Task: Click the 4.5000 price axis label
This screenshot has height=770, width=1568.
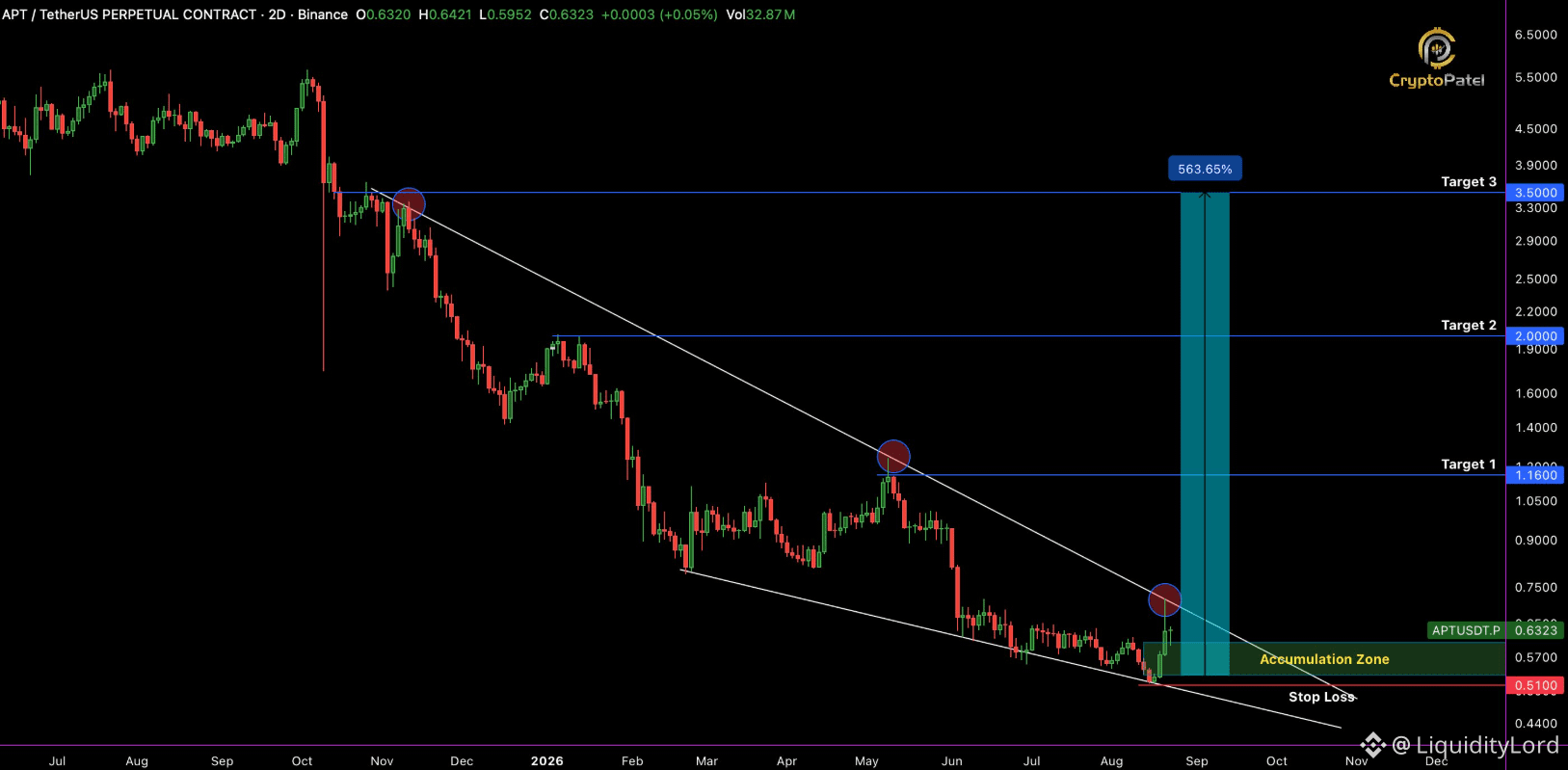Action: (x=1535, y=128)
